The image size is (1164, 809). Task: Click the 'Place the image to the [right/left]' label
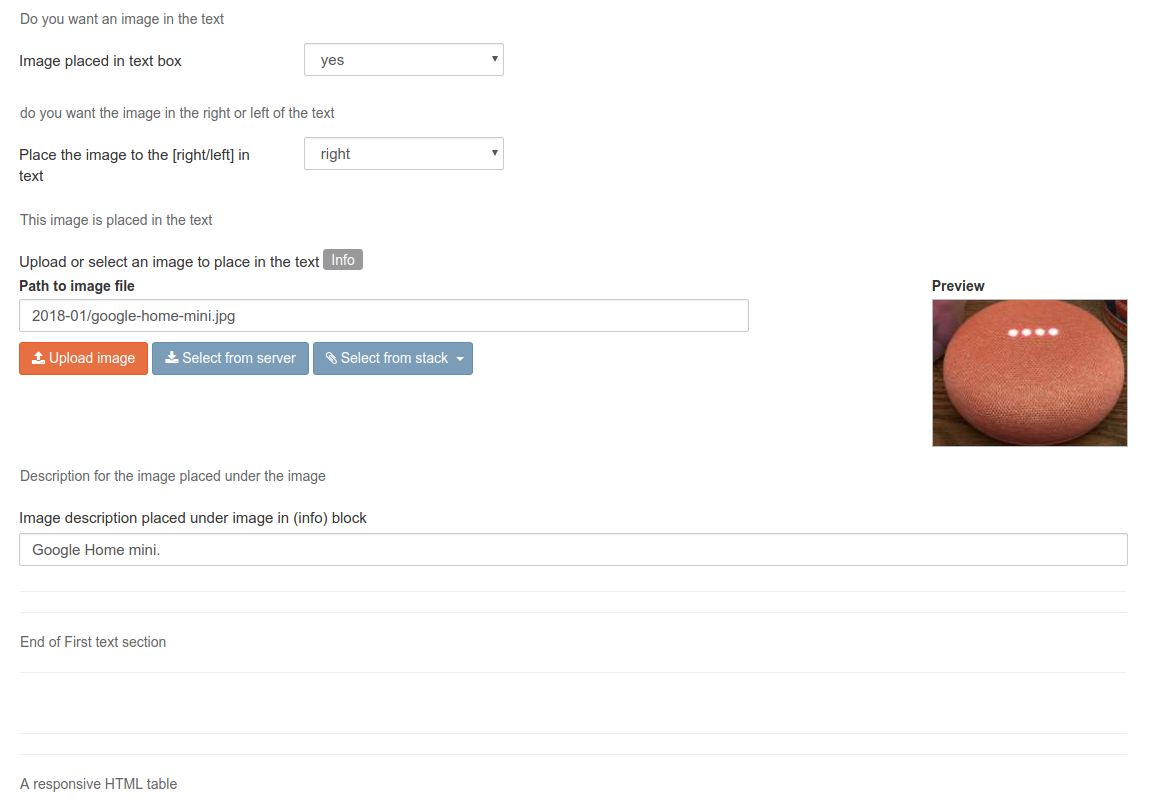tap(134, 166)
